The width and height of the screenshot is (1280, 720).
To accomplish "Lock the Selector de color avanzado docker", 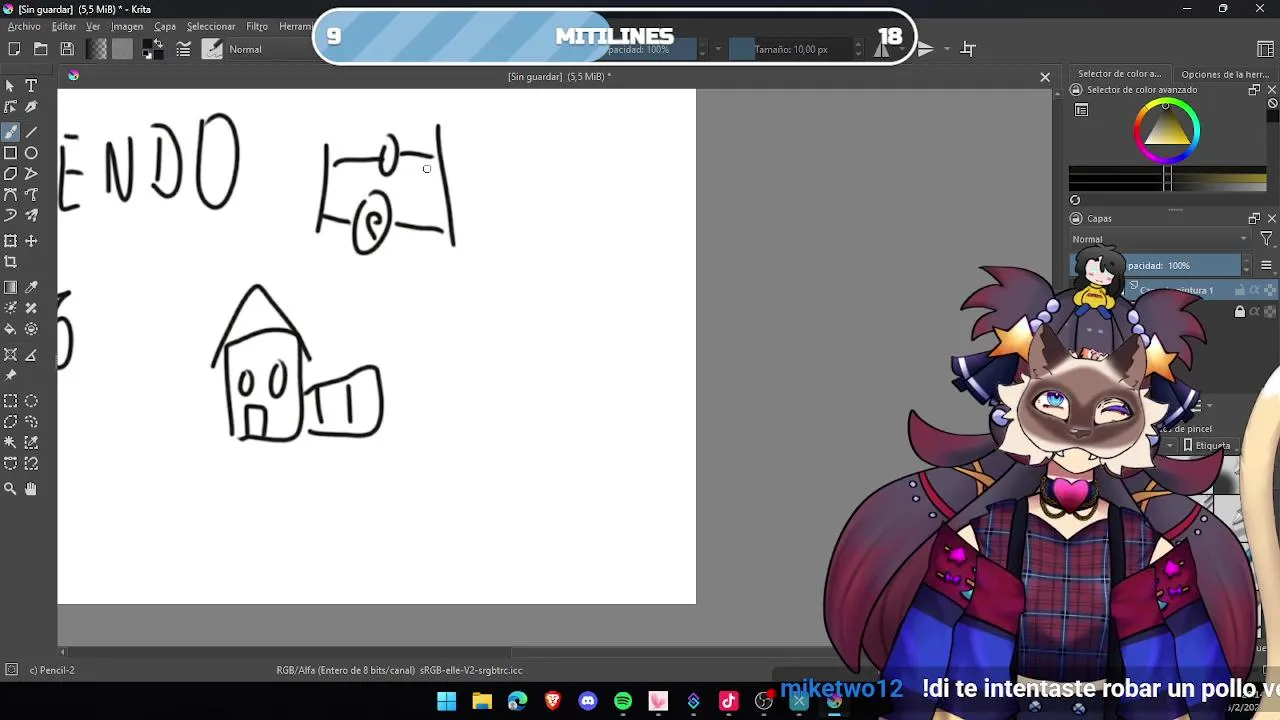I will (x=1076, y=90).
